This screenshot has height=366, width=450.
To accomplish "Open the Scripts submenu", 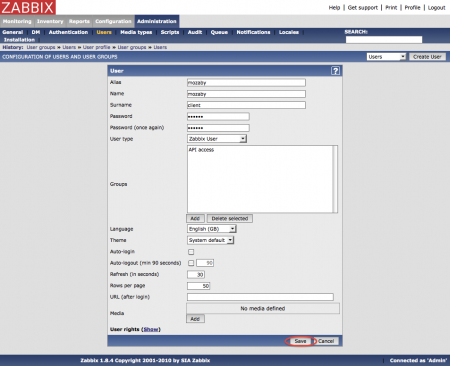I will point(170,32).
